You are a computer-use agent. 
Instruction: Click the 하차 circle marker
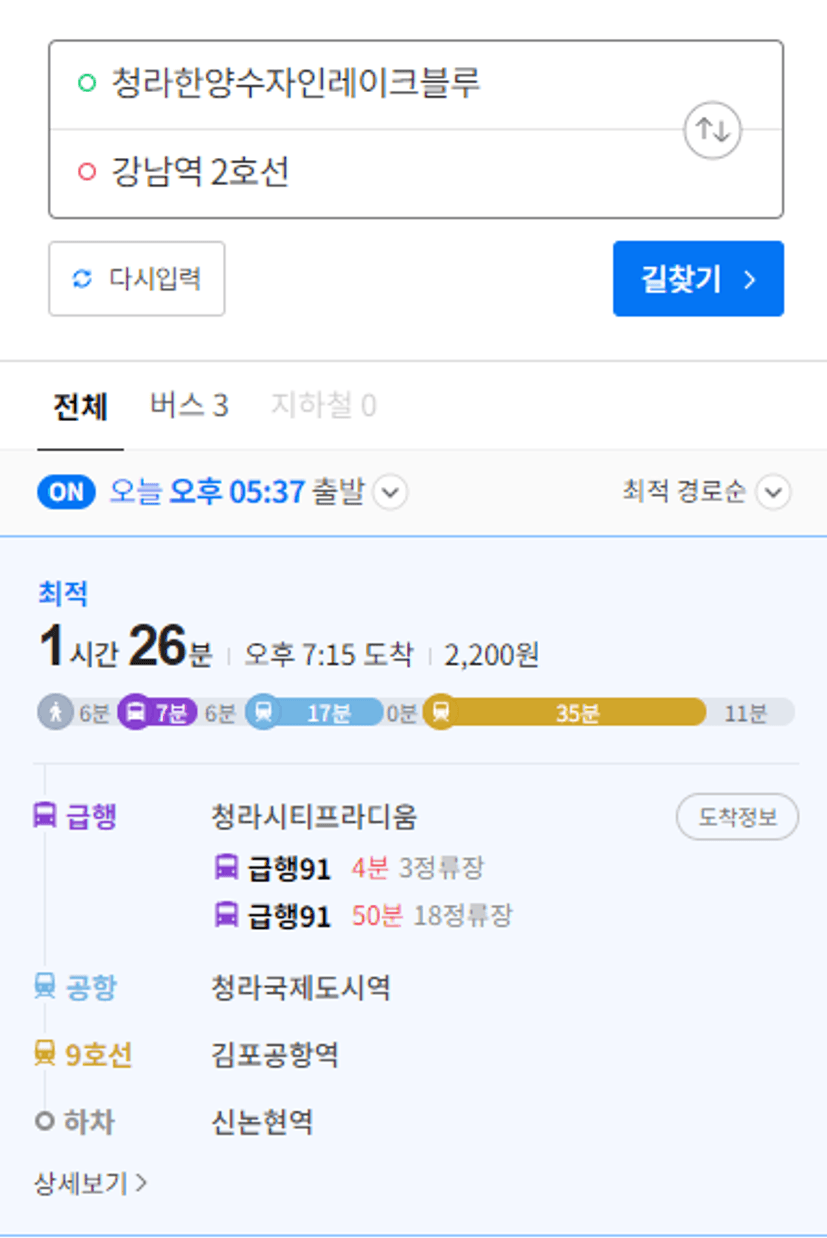tap(44, 1121)
